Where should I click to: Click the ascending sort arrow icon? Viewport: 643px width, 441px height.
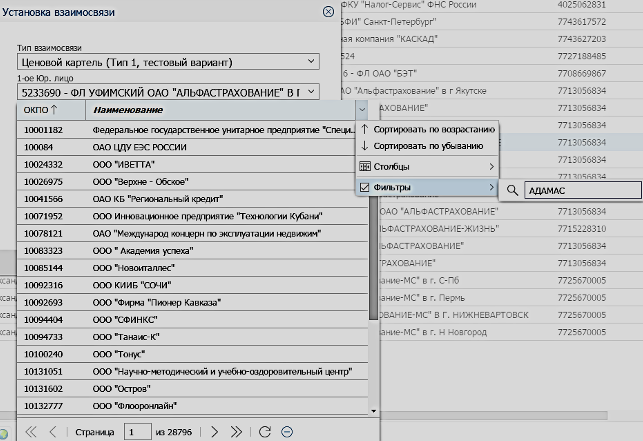364,129
